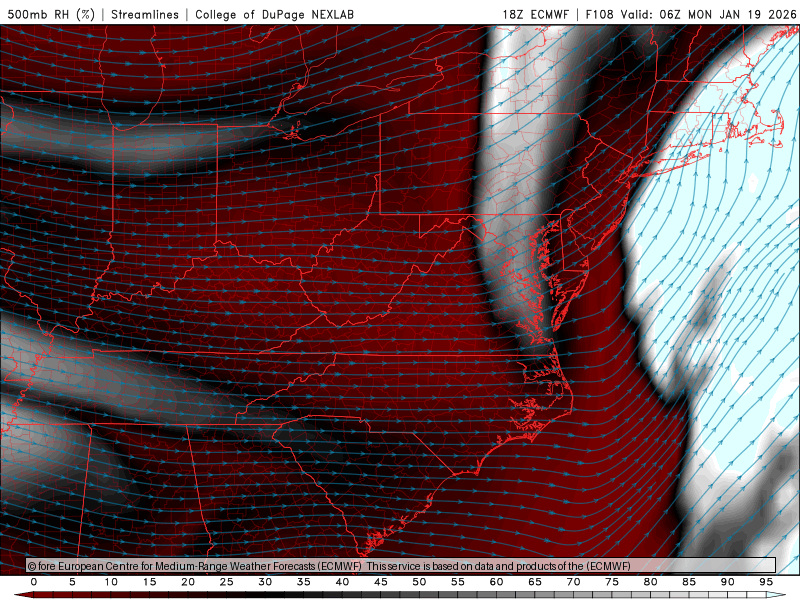
Task: Click the "Streamlines" label in the header
Action: click(x=145, y=14)
